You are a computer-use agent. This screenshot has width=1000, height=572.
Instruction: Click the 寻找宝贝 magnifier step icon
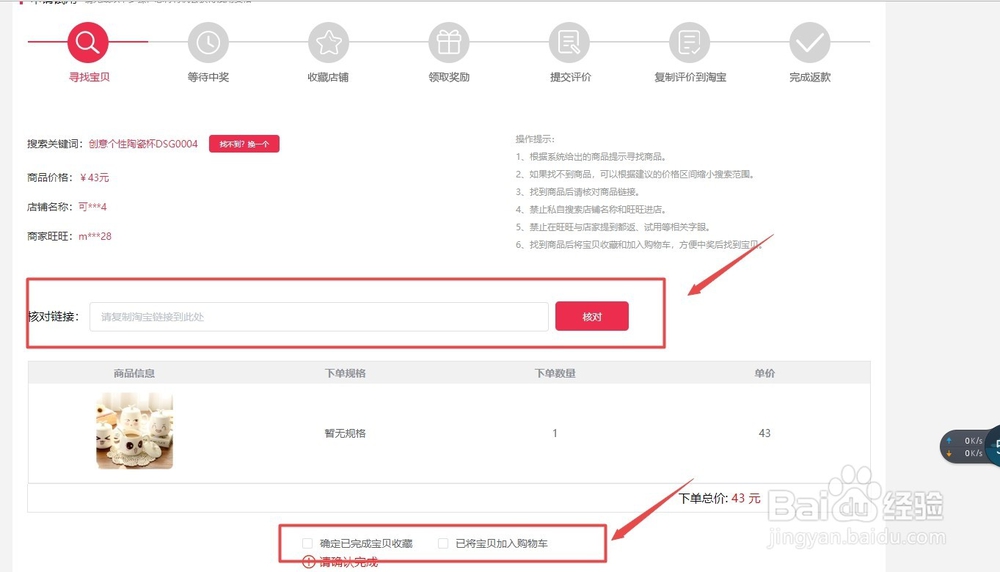(x=87, y=42)
